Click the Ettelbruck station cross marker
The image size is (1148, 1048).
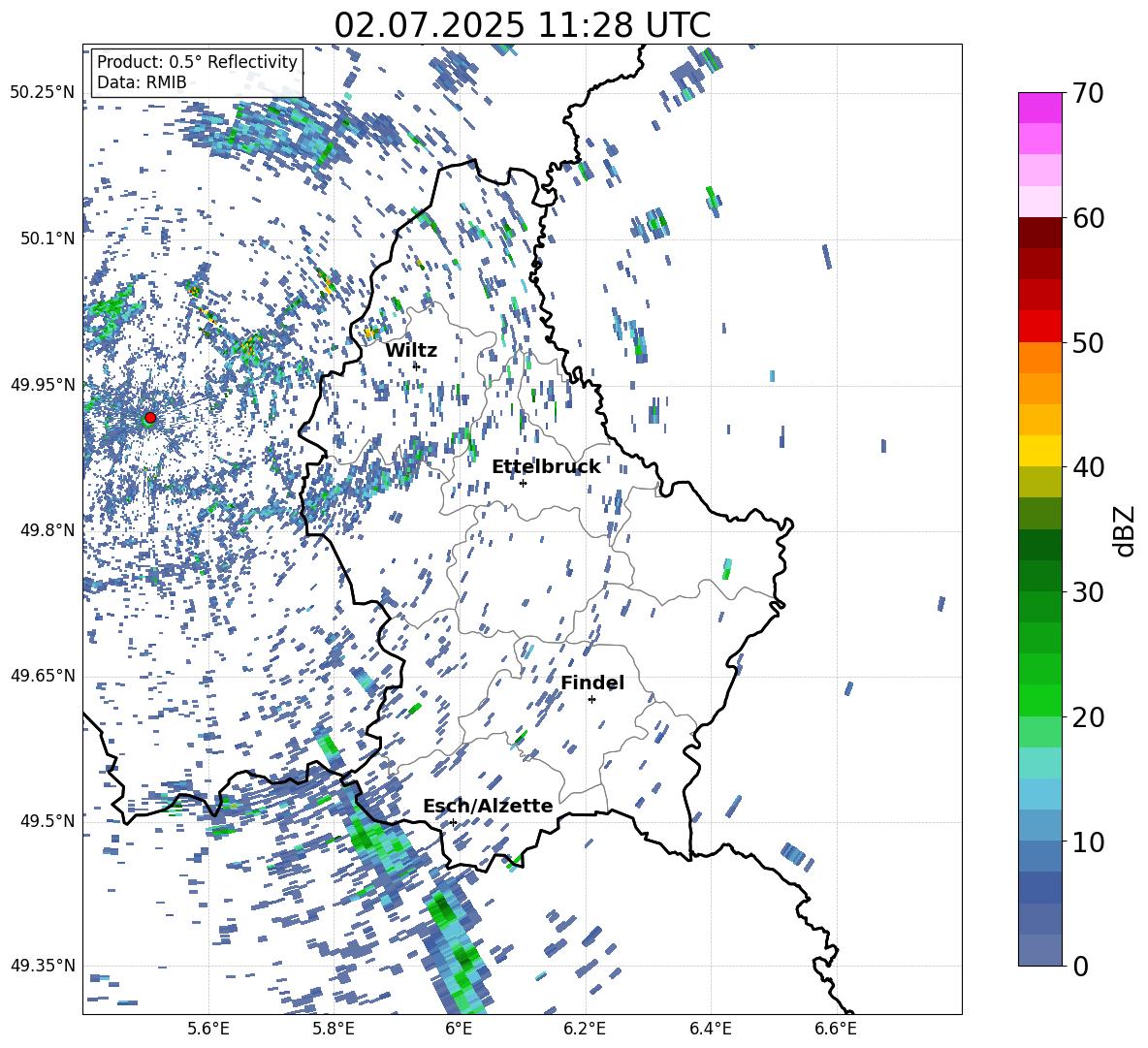point(523,483)
